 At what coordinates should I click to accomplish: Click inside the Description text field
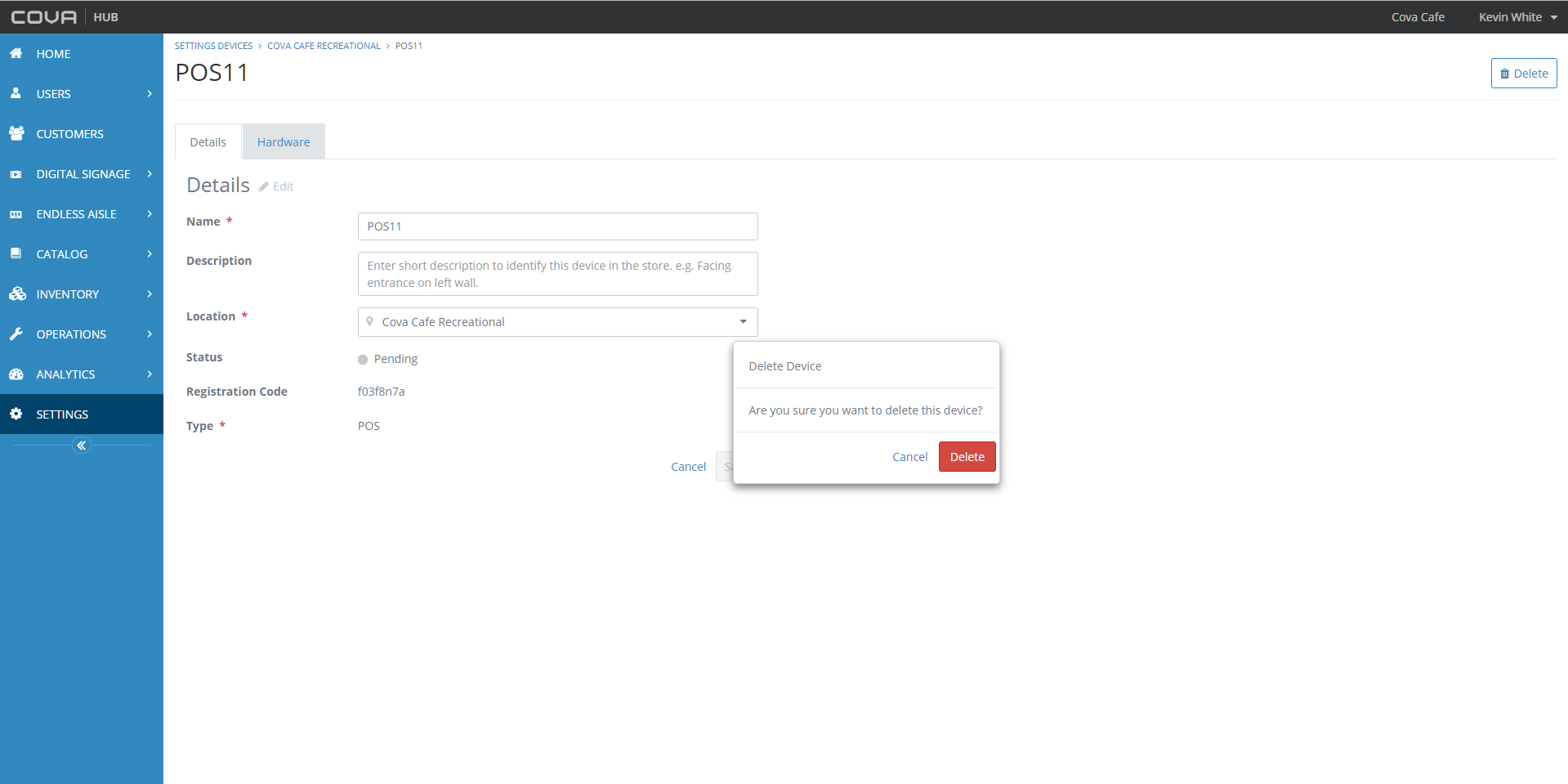556,273
